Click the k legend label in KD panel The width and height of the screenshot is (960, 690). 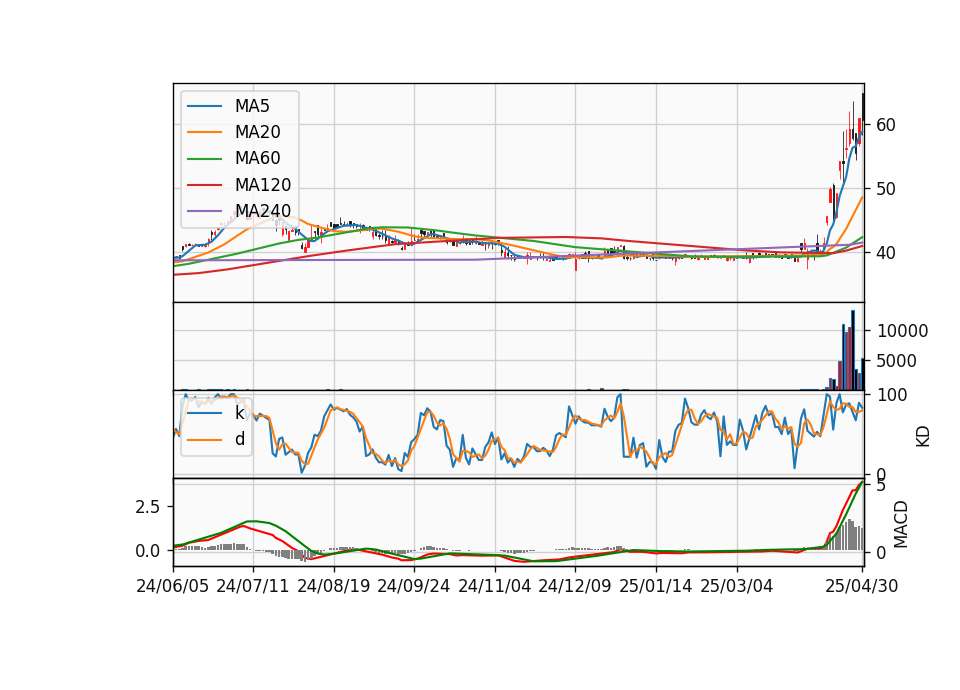pyautogui.click(x=239, y=413)
